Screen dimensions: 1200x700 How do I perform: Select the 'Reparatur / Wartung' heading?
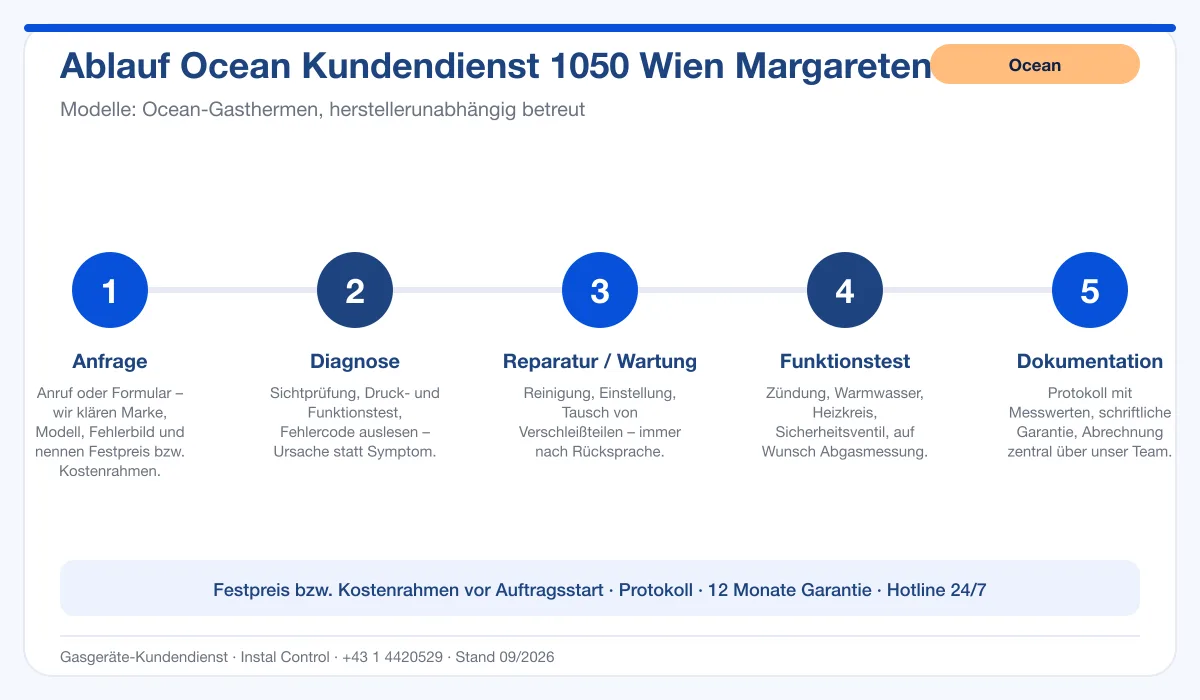click(600, 361)
